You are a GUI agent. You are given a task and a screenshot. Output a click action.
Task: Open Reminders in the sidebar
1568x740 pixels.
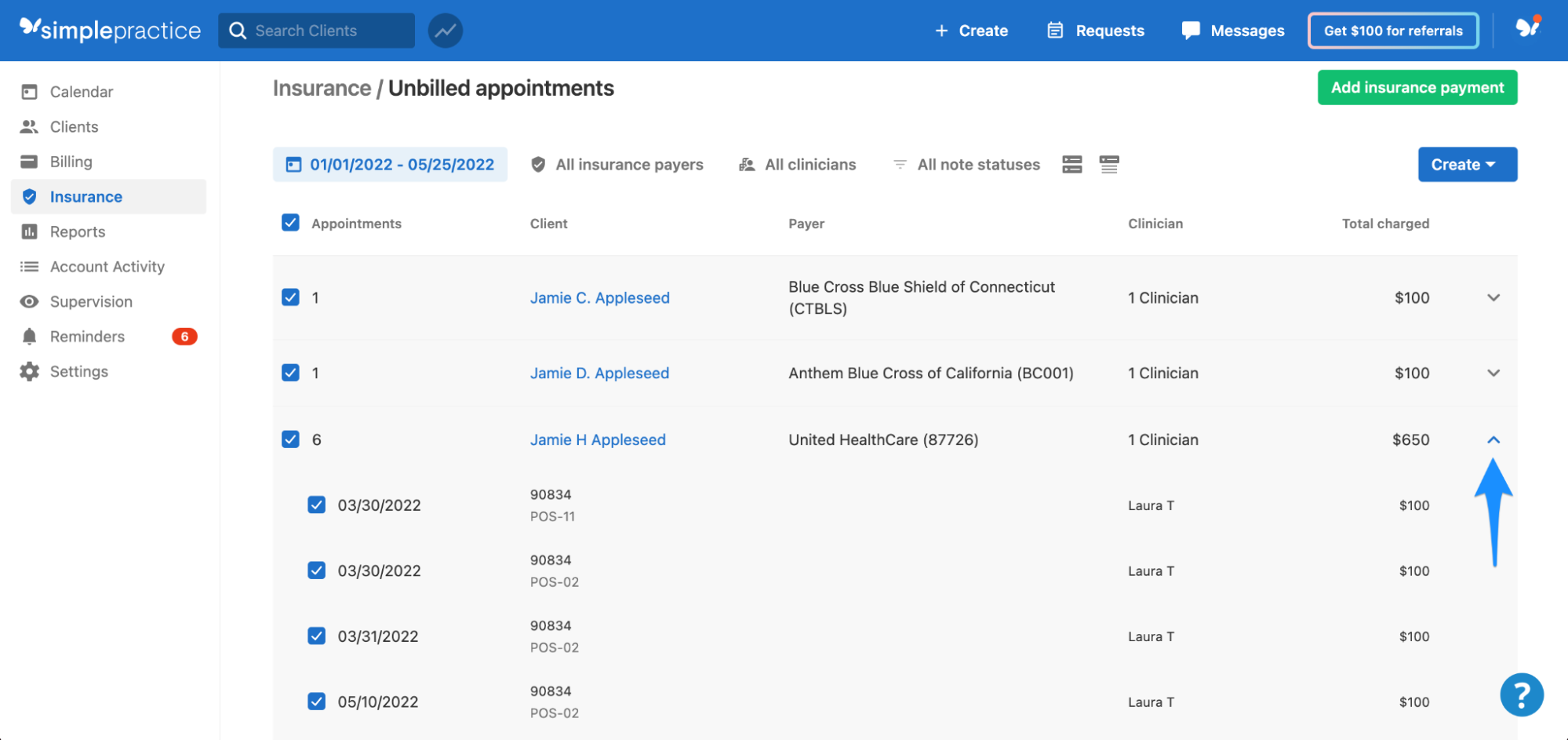pos(108,337)
